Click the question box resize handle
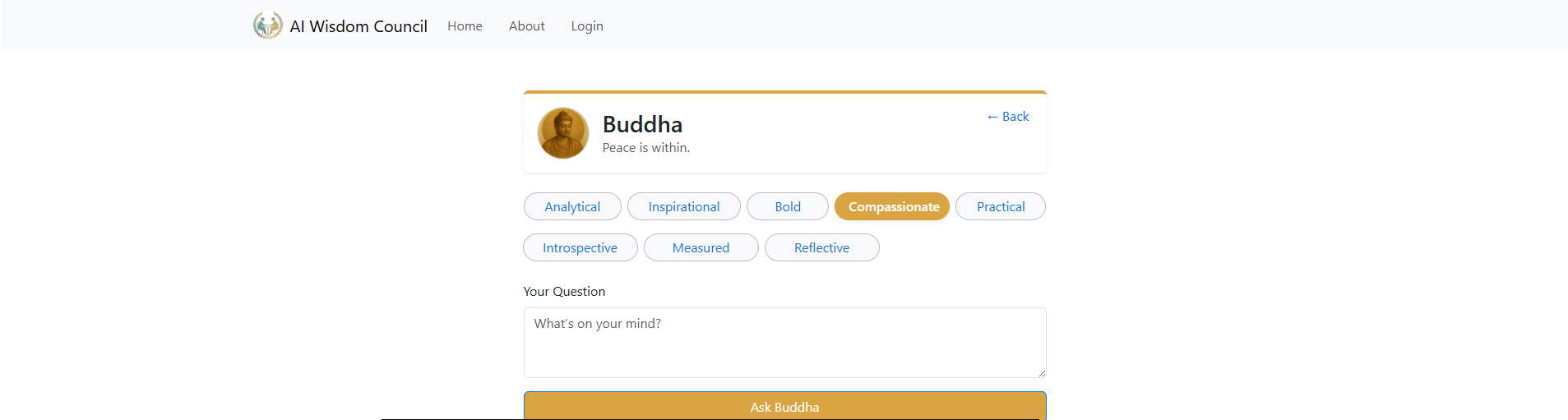Viewport: 1568px width, 420px height. (x=1041, y=373)
